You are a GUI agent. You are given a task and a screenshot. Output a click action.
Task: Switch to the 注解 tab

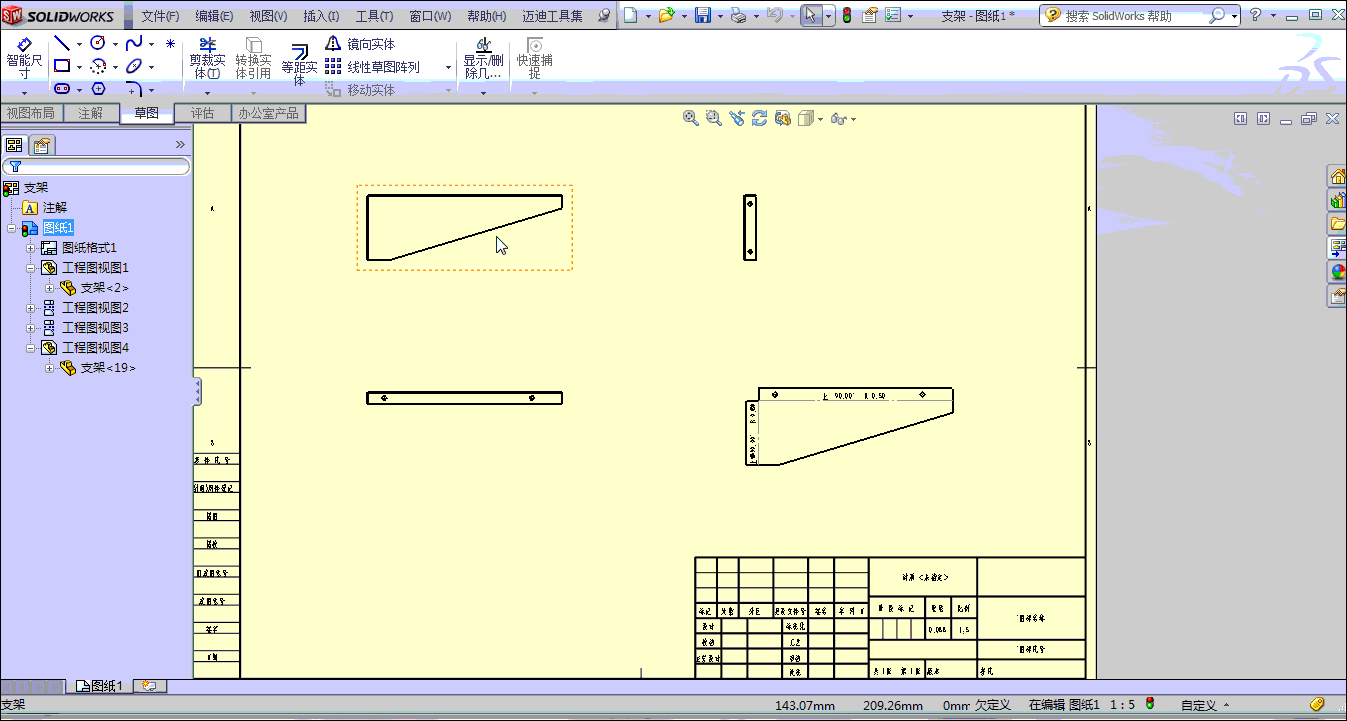pyautogui.click(x=90, y=113)
